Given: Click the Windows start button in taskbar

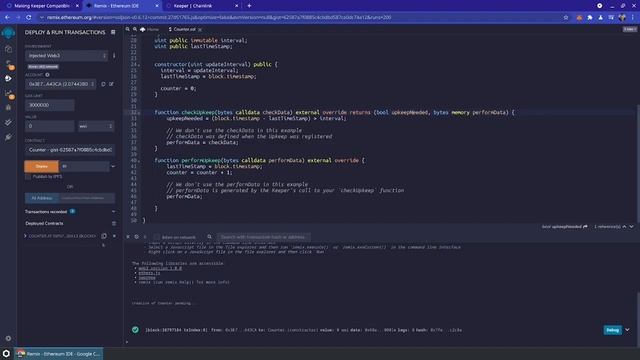Looking at the screenshot, I should pos(6,353).
